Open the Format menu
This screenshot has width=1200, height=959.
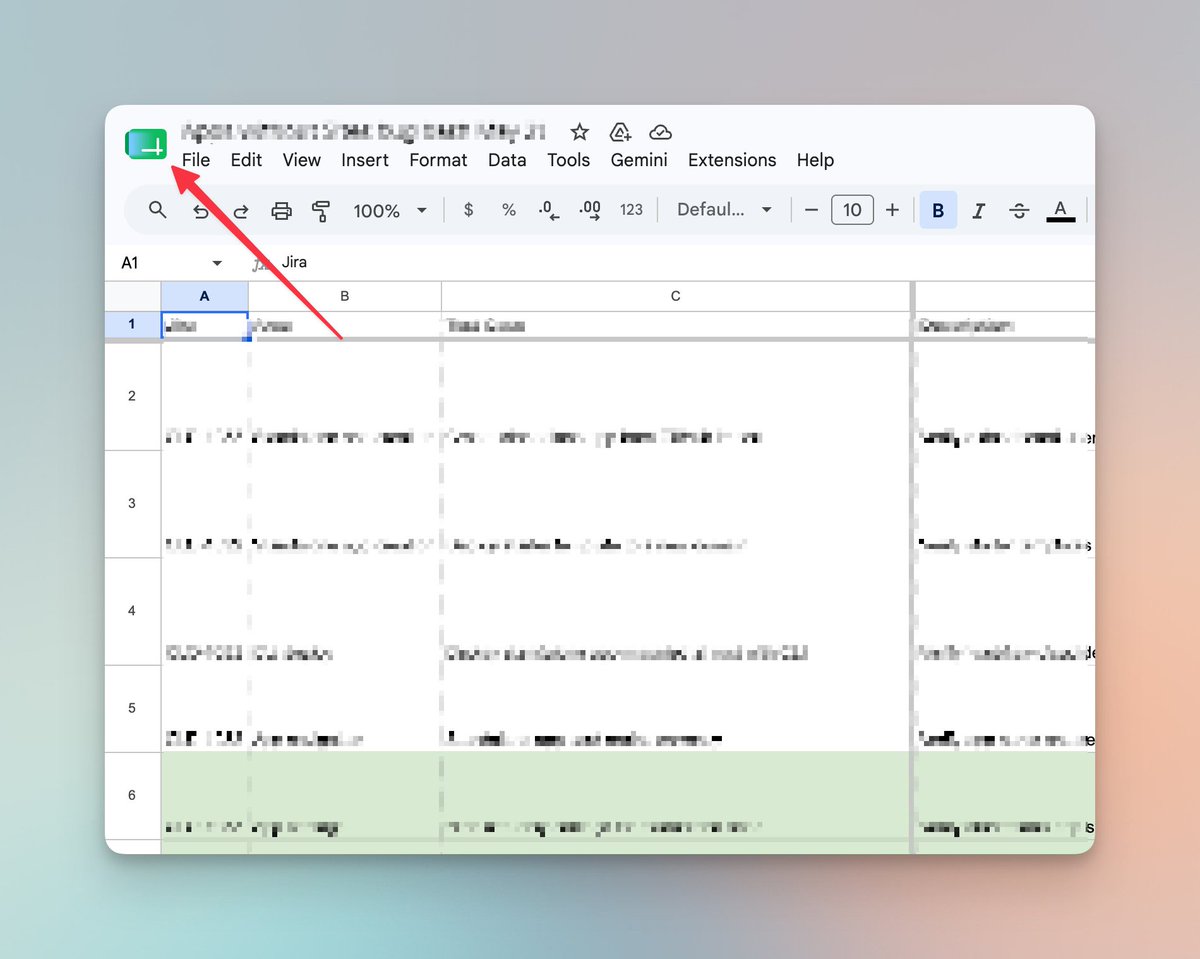coord(438,160)
